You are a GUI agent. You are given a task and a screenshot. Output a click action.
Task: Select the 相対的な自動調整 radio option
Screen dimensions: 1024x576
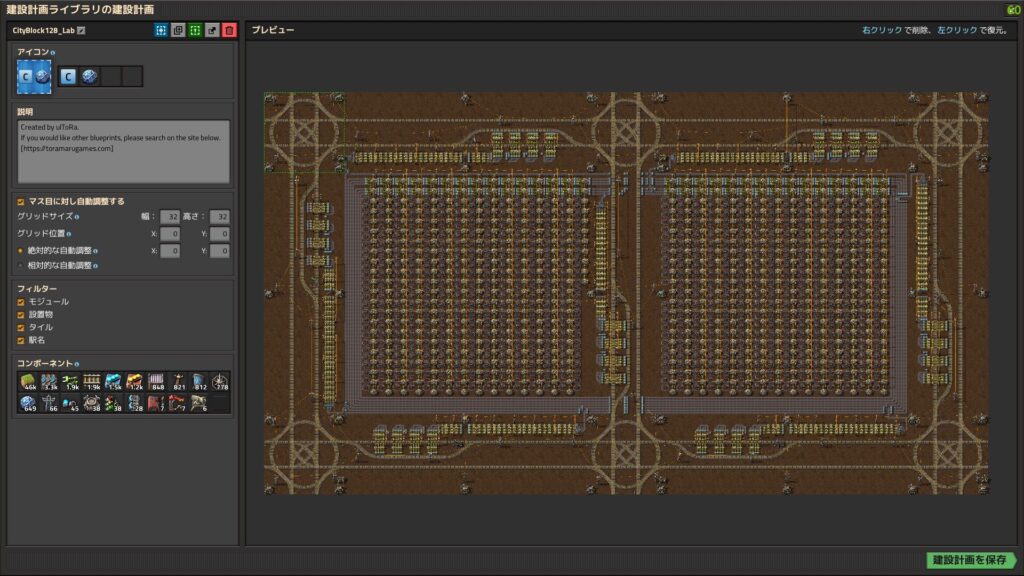point(20,266)
